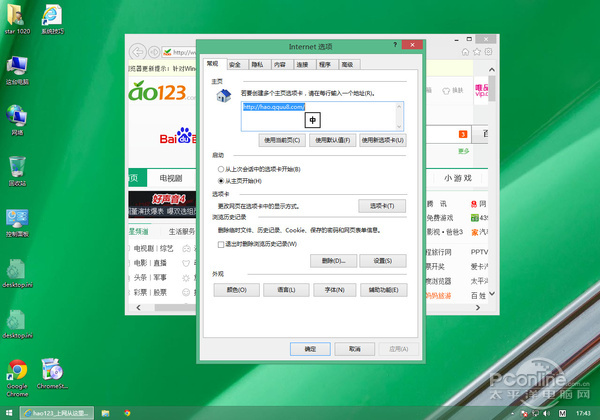
Task: Click the IE back arrow button
Action: [x=138, y=52]
